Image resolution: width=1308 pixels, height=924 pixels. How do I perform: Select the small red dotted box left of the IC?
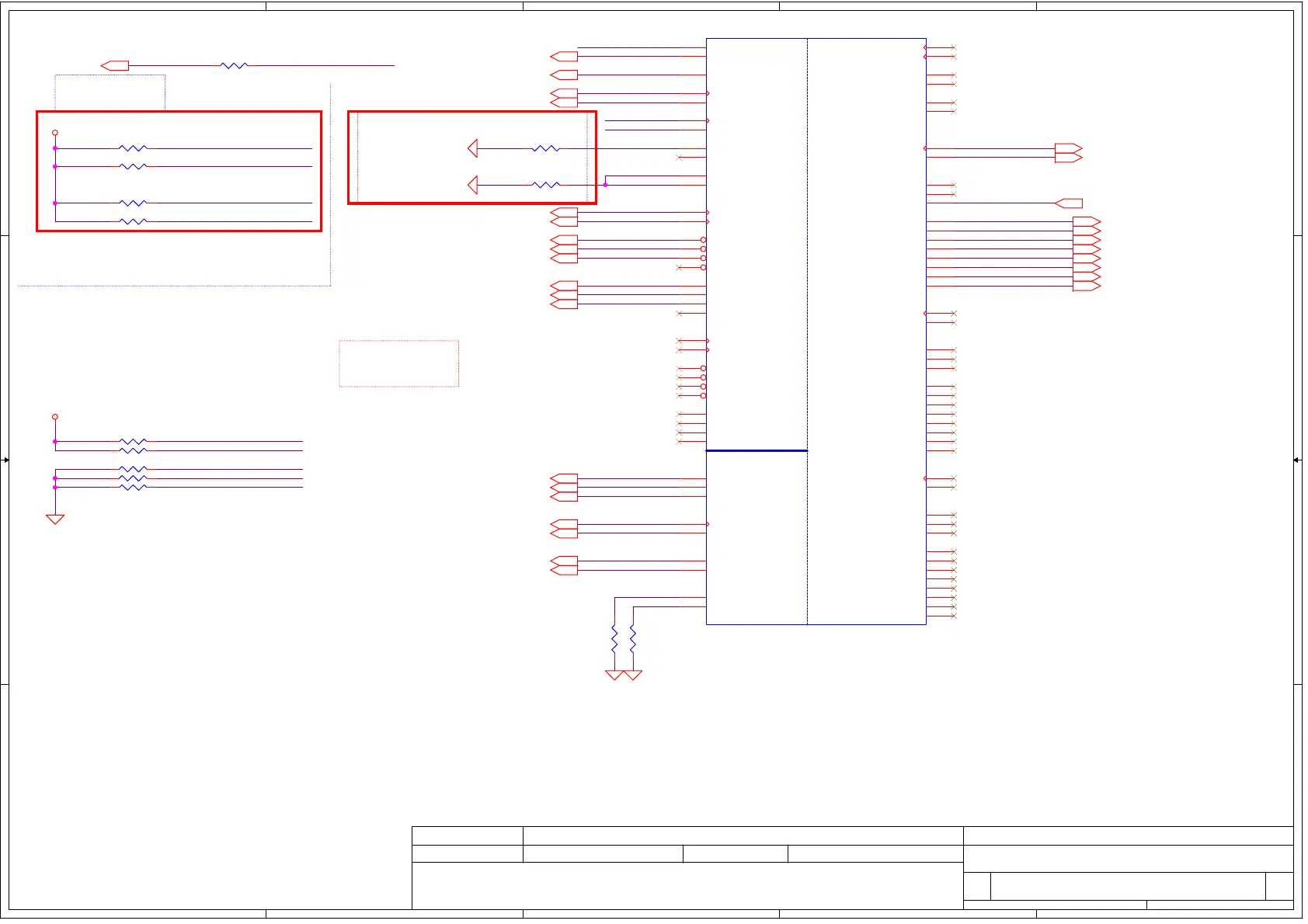click(399, 363)
